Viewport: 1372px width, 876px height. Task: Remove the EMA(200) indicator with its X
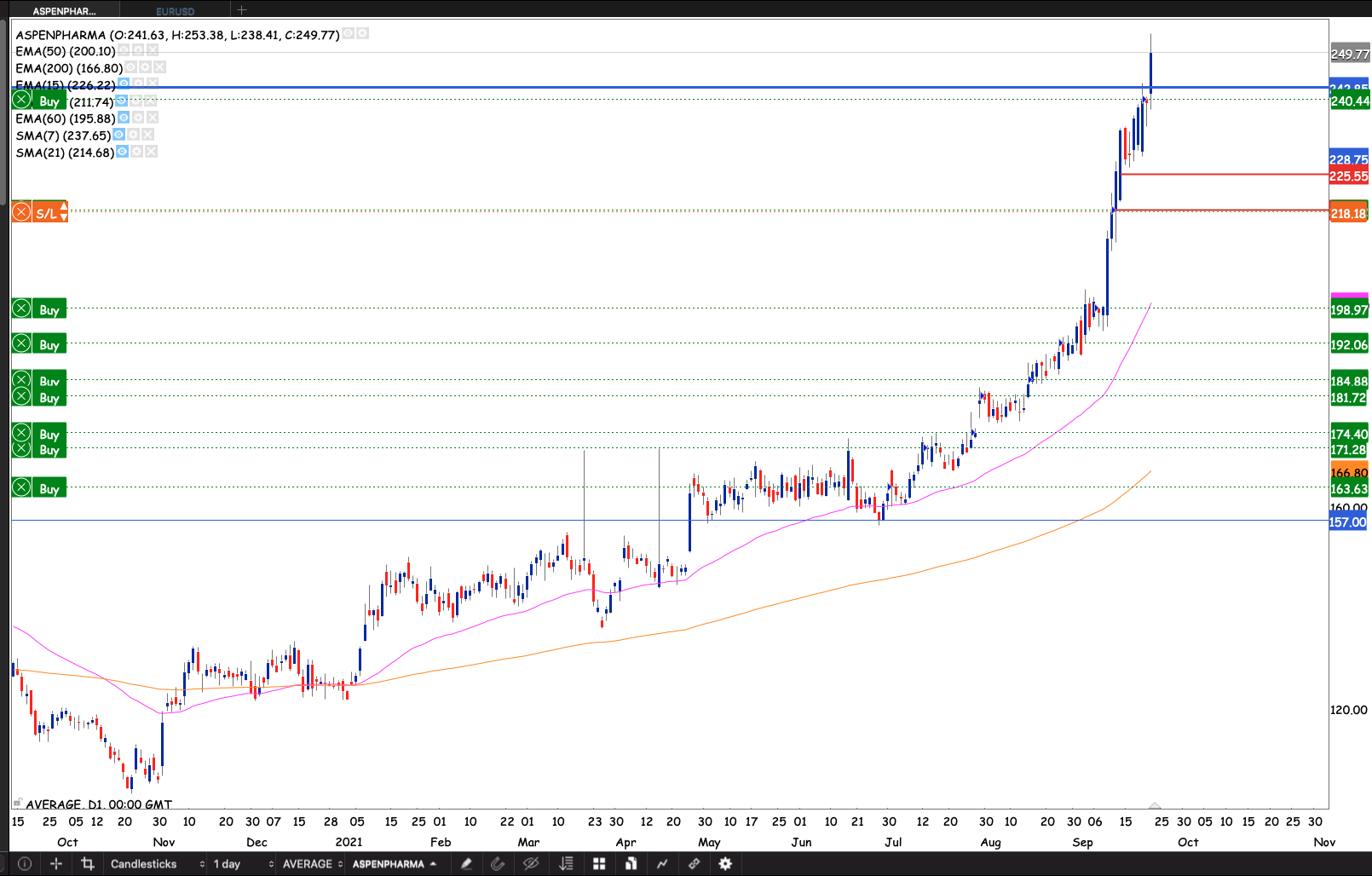tap(159, 67)
